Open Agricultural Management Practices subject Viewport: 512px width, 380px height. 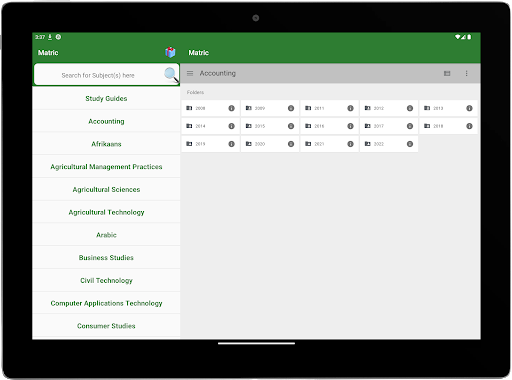point(106,167)
